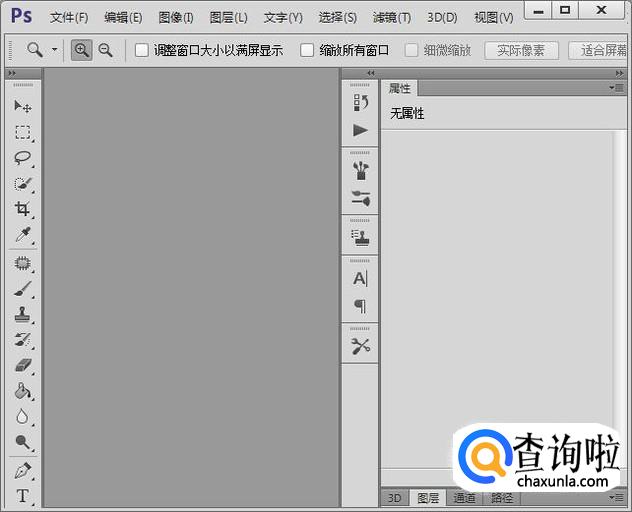Open the 视图(V) menu

coord(494,17)
